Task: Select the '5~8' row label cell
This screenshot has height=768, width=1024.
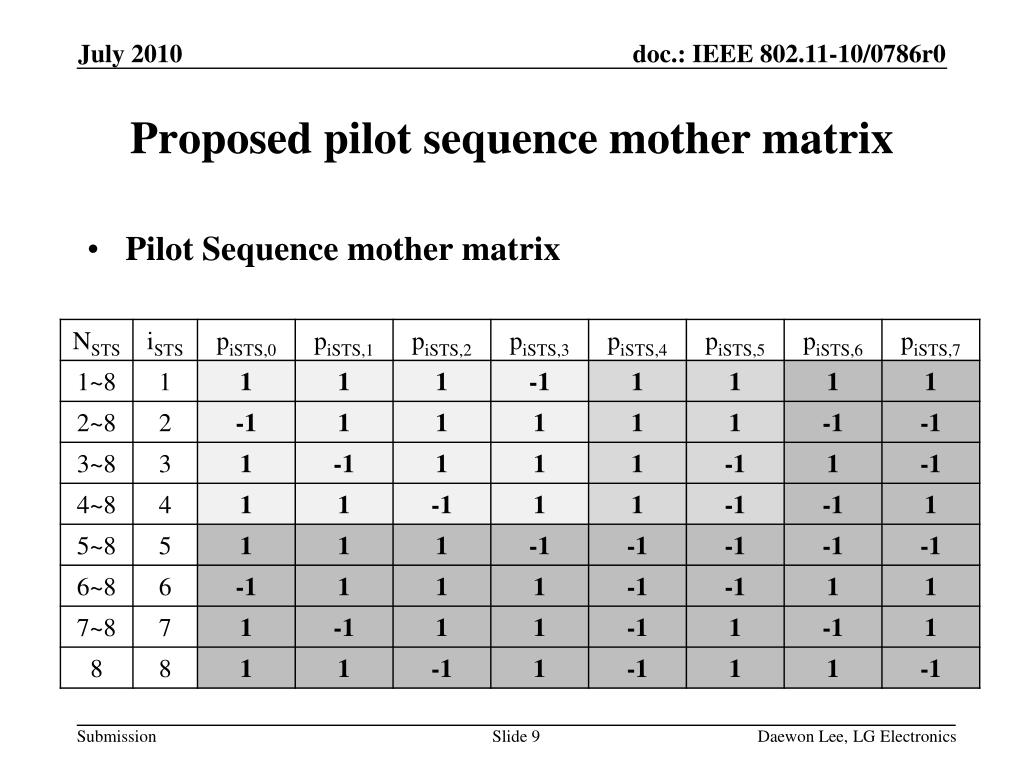Action: [97, 545]
